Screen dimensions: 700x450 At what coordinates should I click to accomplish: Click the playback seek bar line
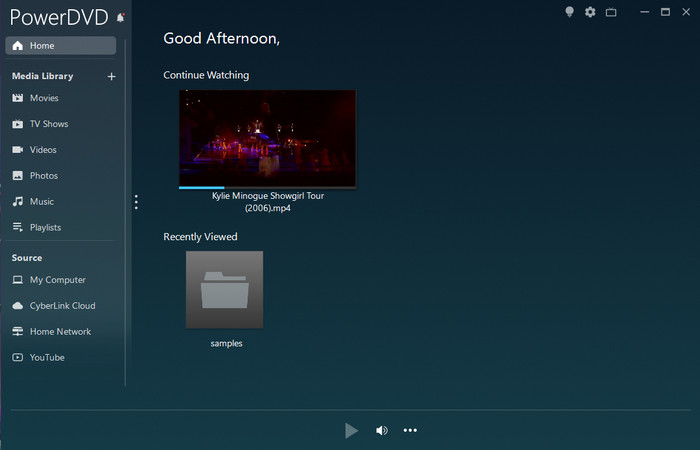pyautogui.click(x=350, y=409)
